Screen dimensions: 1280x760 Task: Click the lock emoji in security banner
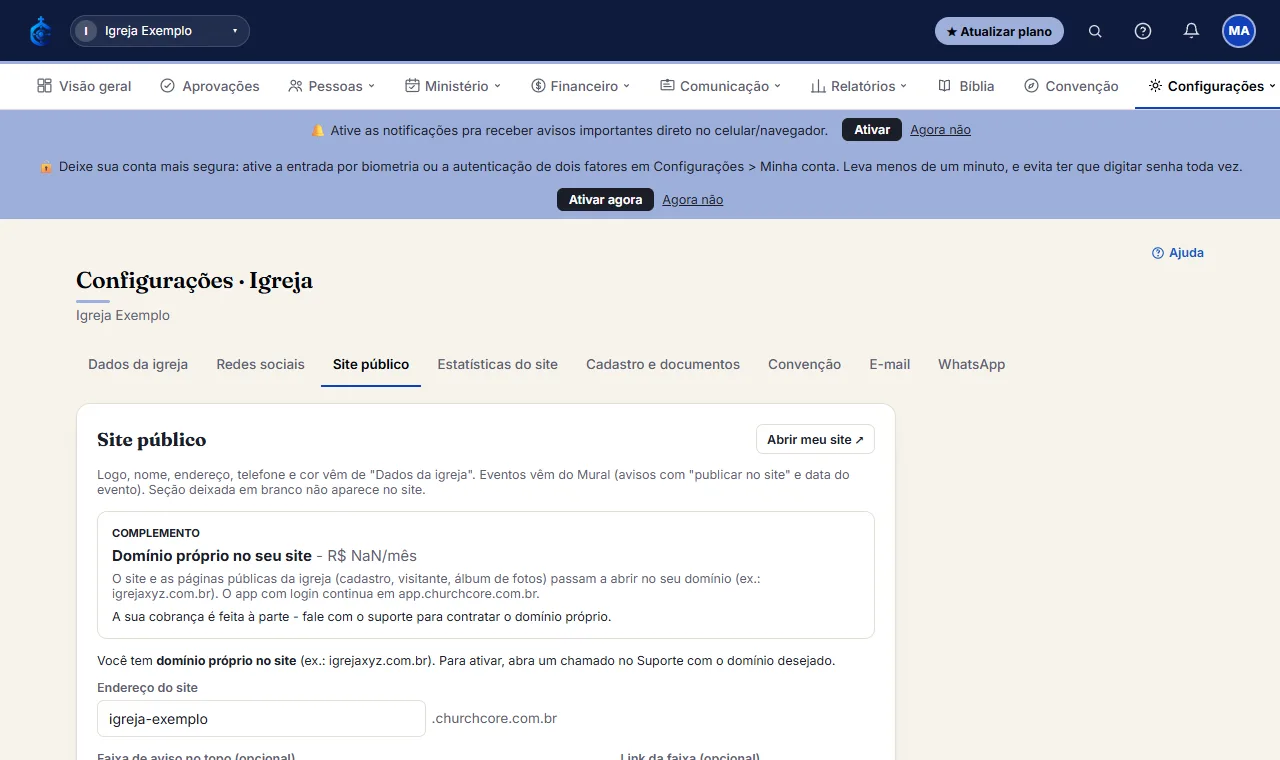coord(46,167)
